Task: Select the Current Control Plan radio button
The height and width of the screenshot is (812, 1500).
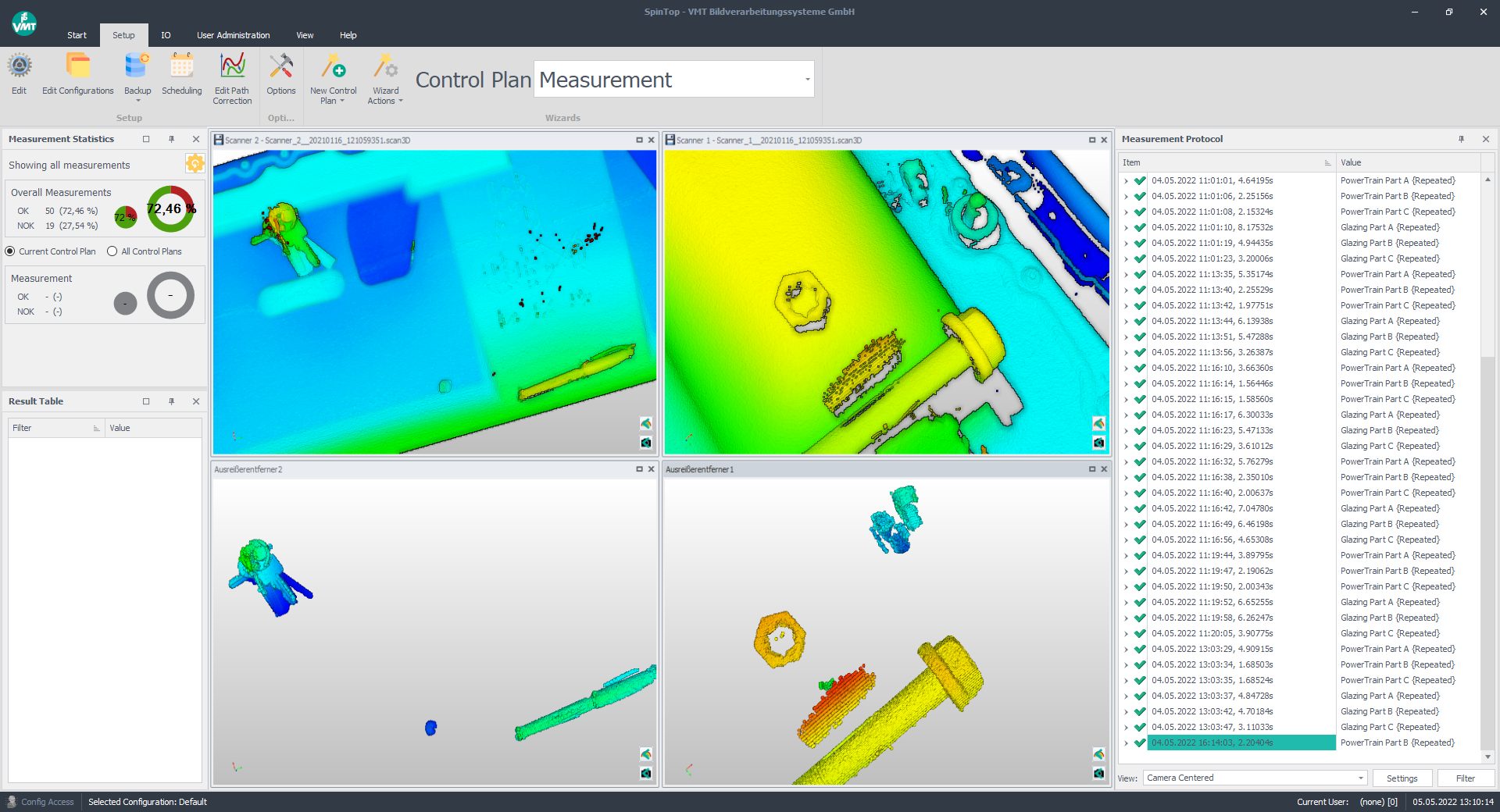Action: [9, 251]
